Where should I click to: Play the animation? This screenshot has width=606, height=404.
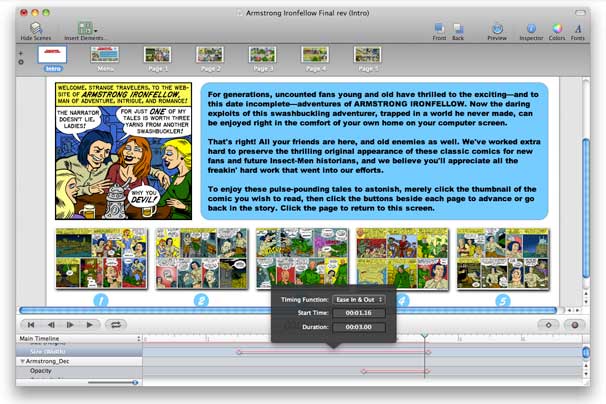click(90, 325)
